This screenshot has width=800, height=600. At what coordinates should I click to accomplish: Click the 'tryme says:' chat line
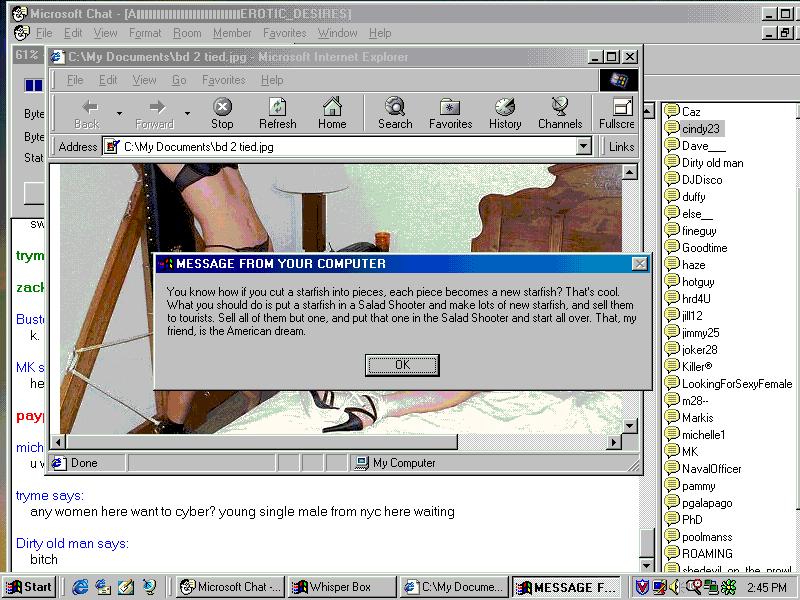(x=49, y=495)
